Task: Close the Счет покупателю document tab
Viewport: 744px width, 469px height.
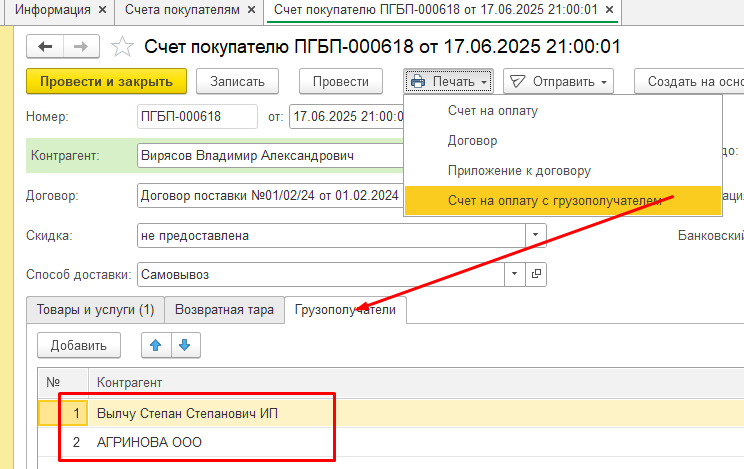Action: click(608, 10)
